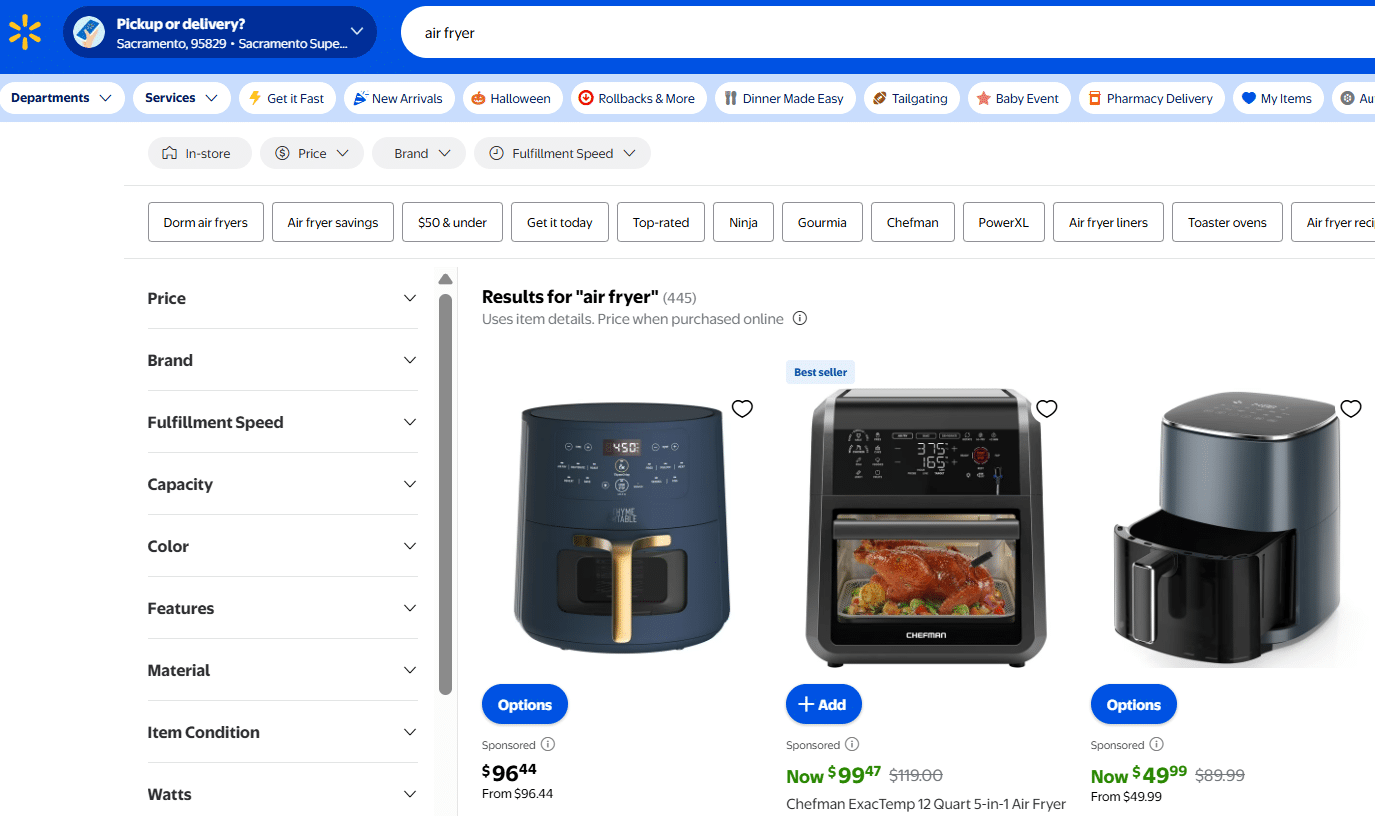Click the air fryer search input field
Screen dimensions: 1375x816
[x=700, y=32]
